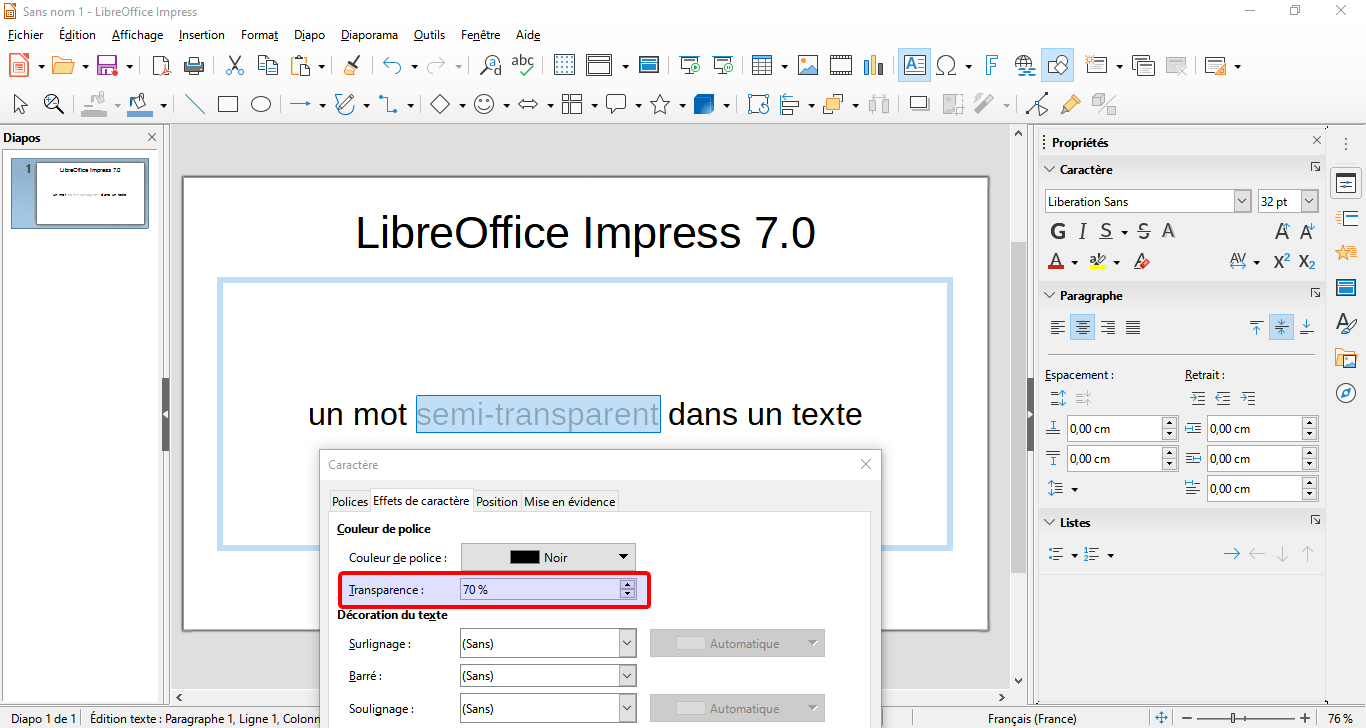Click the Print icon
The height and width of the screenshot is (728, 1366).
[x=194, y=66]
